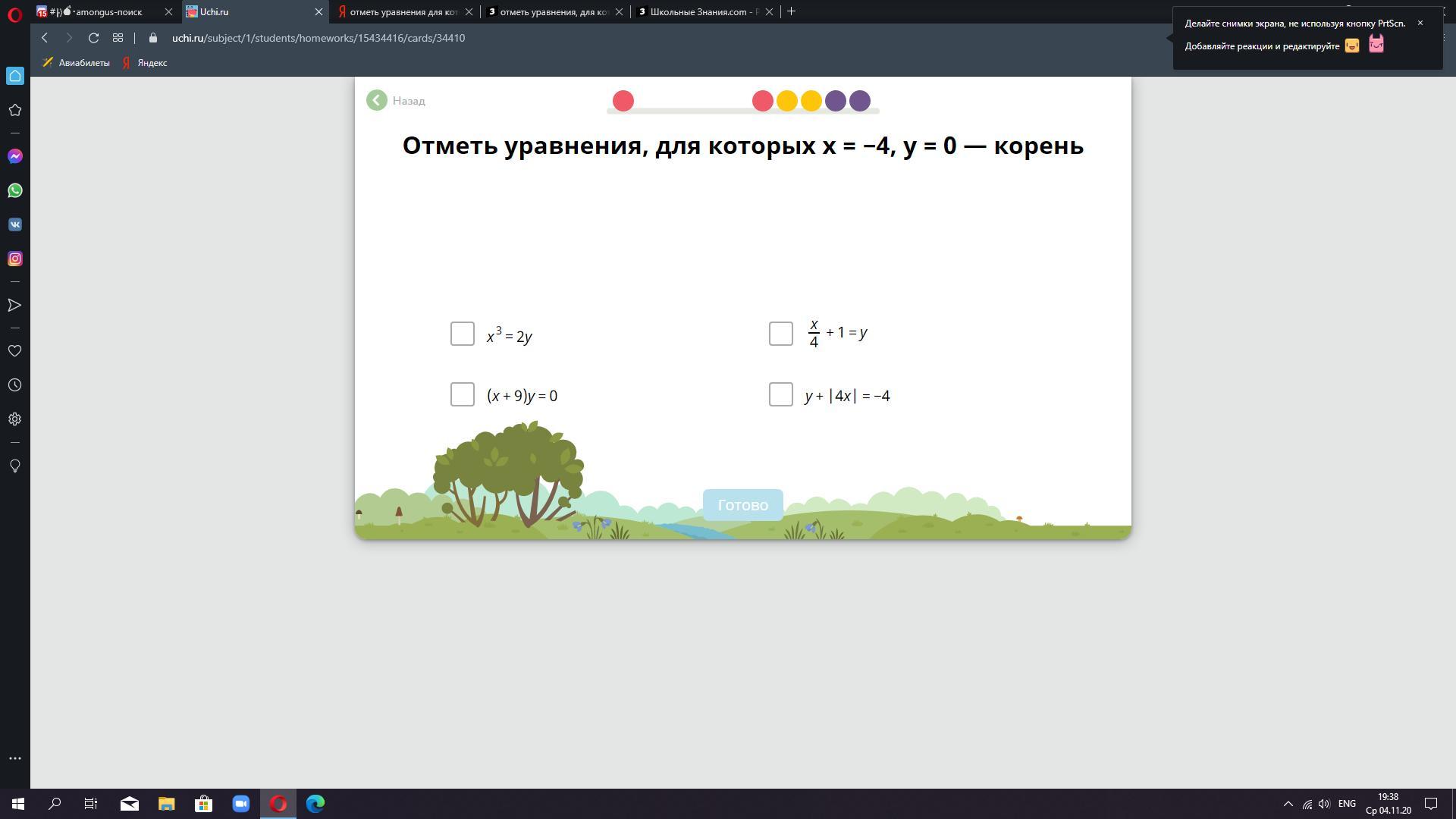Image resolution: width=1456 pixels, height=819 pixels.
Task: Click the purple progress dot at far right
Action: tap(859, 101)
